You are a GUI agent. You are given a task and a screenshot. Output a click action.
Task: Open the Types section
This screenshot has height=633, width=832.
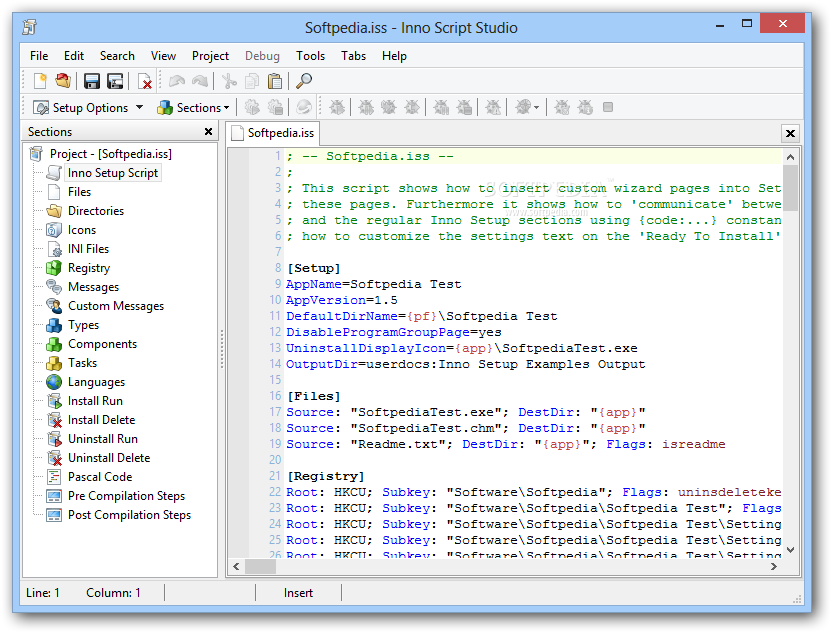84,325
